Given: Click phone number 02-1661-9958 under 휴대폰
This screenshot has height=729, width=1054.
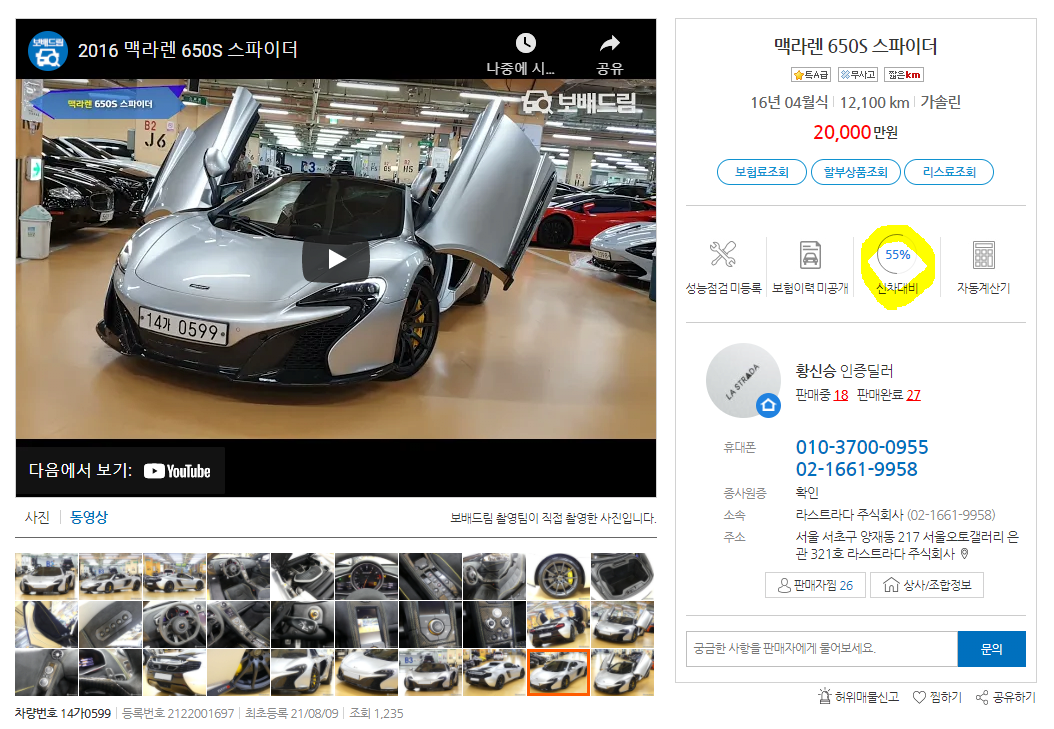Looking at the screenshot, I should point(856,469).
